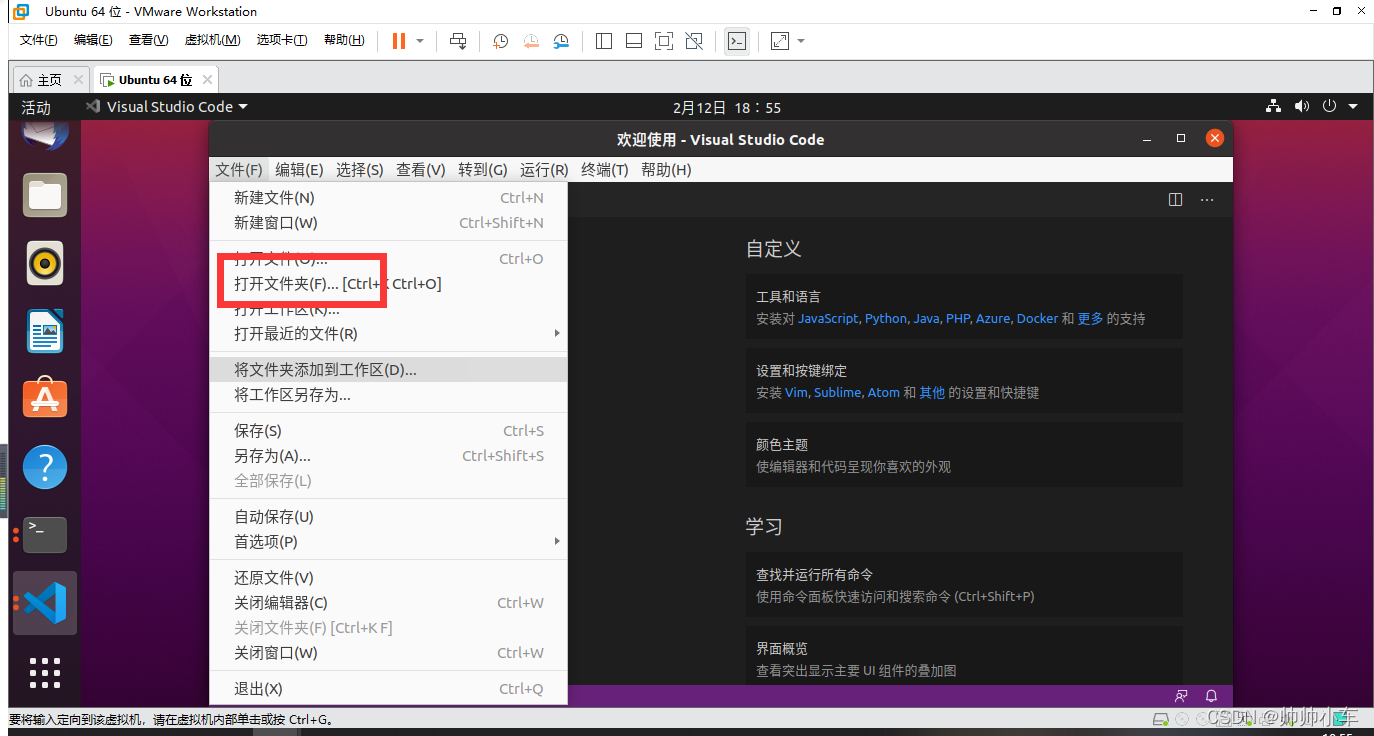Click the JavaScript link under 工具和语言
1374x736 pixels.
(828, 319)
